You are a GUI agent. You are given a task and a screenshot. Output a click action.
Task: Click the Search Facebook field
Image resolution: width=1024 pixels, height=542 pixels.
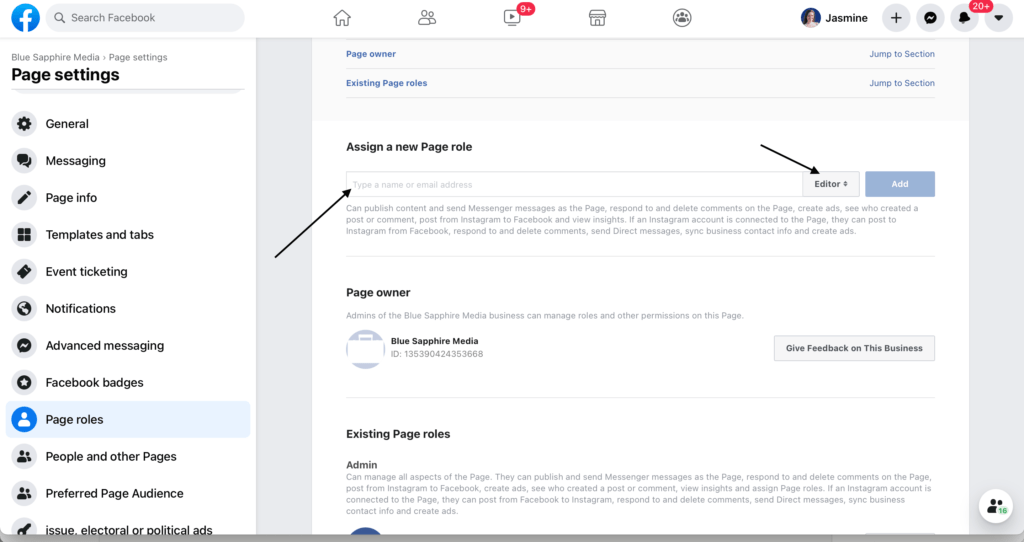click(145, 18)
